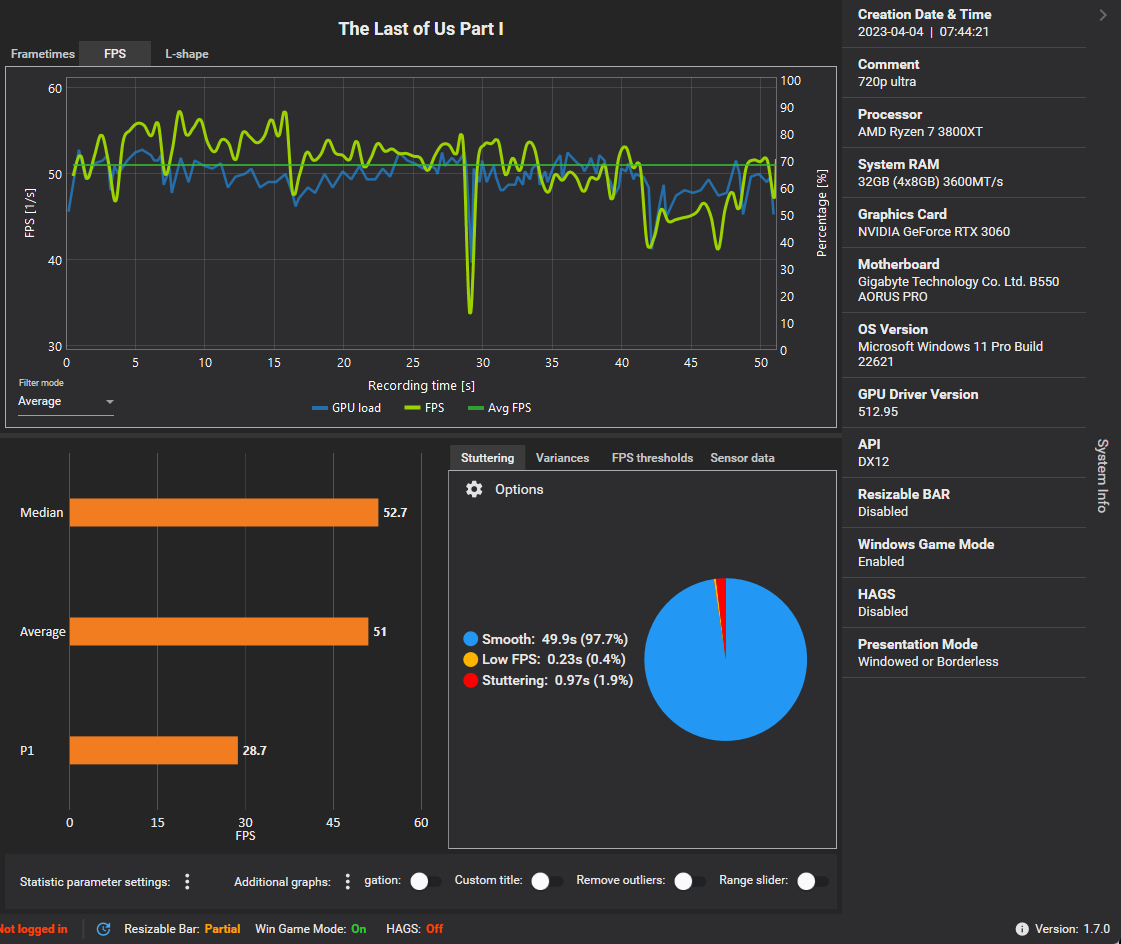This screenshot has height=944, width=1121.
Task: Click 'AMD Ryzen 7 3800XT' processor value
Action: 920,132
